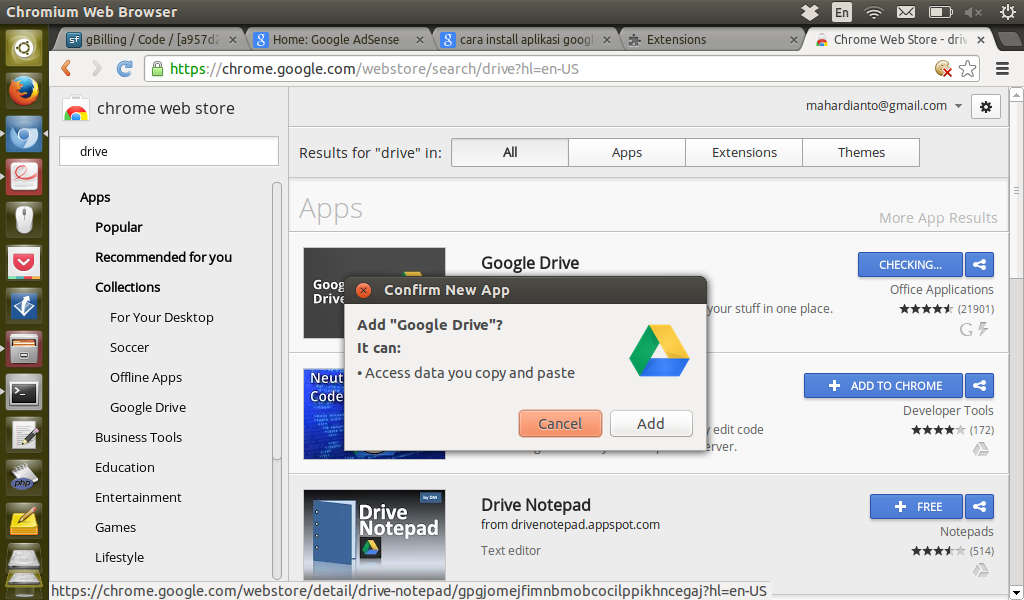
Task: Open Wi-Fi network indicator
Action: coord(874,12)
